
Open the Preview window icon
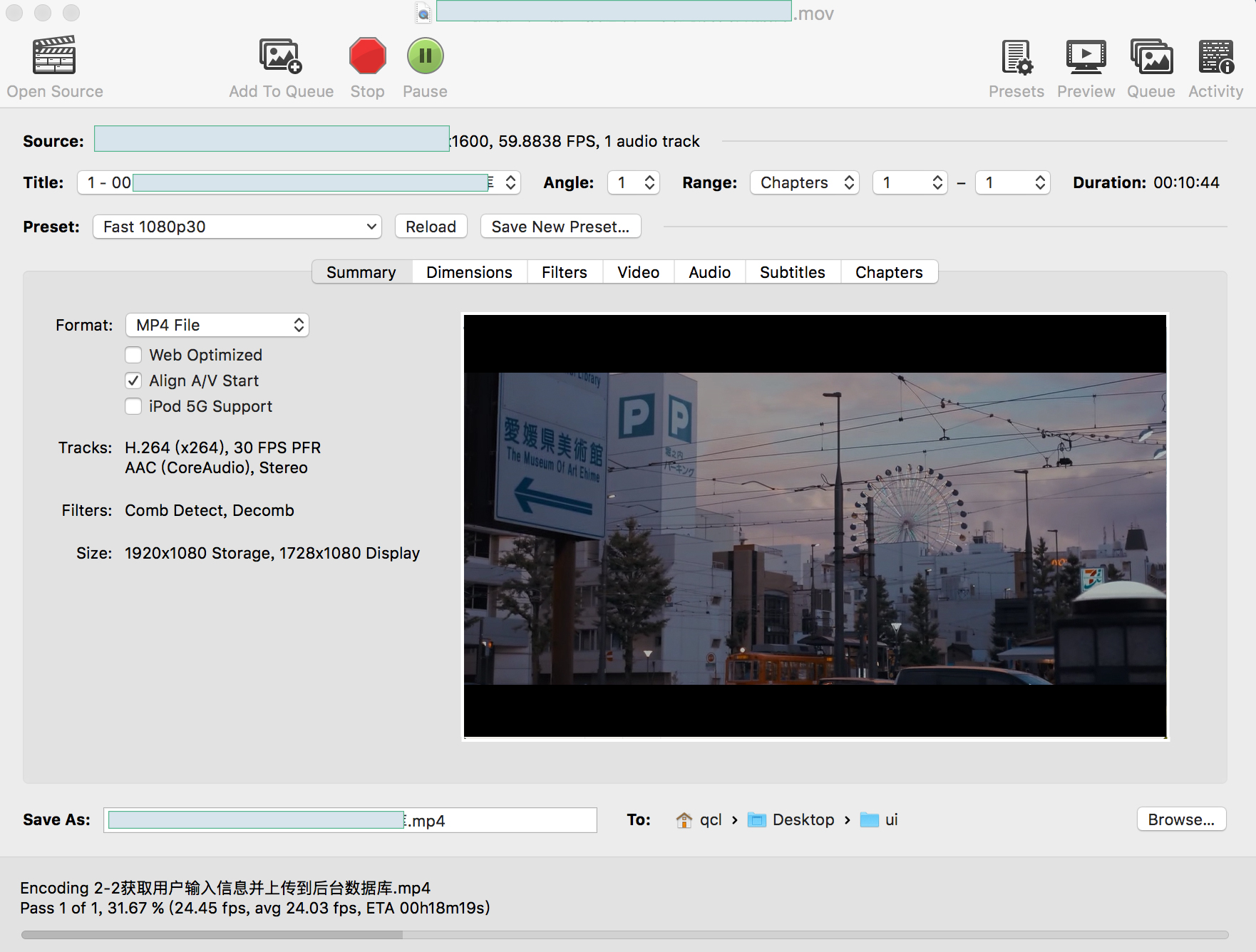pos(1086,57)
